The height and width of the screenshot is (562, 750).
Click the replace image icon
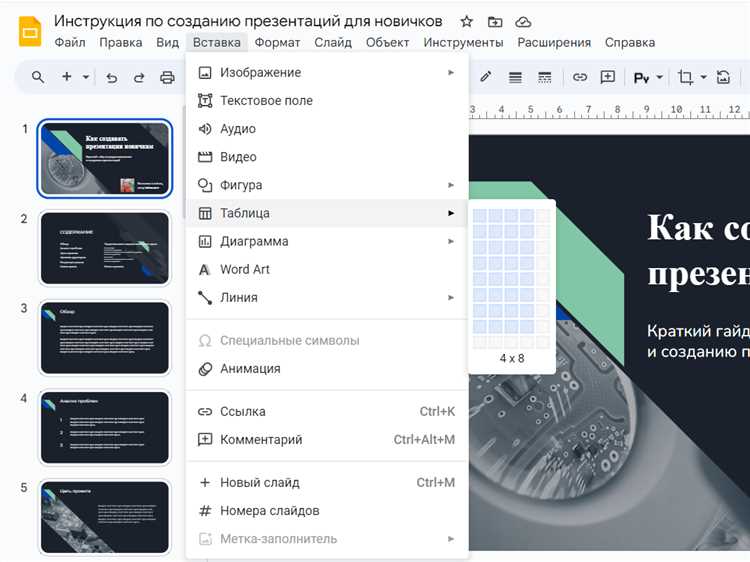coord(723,77)
